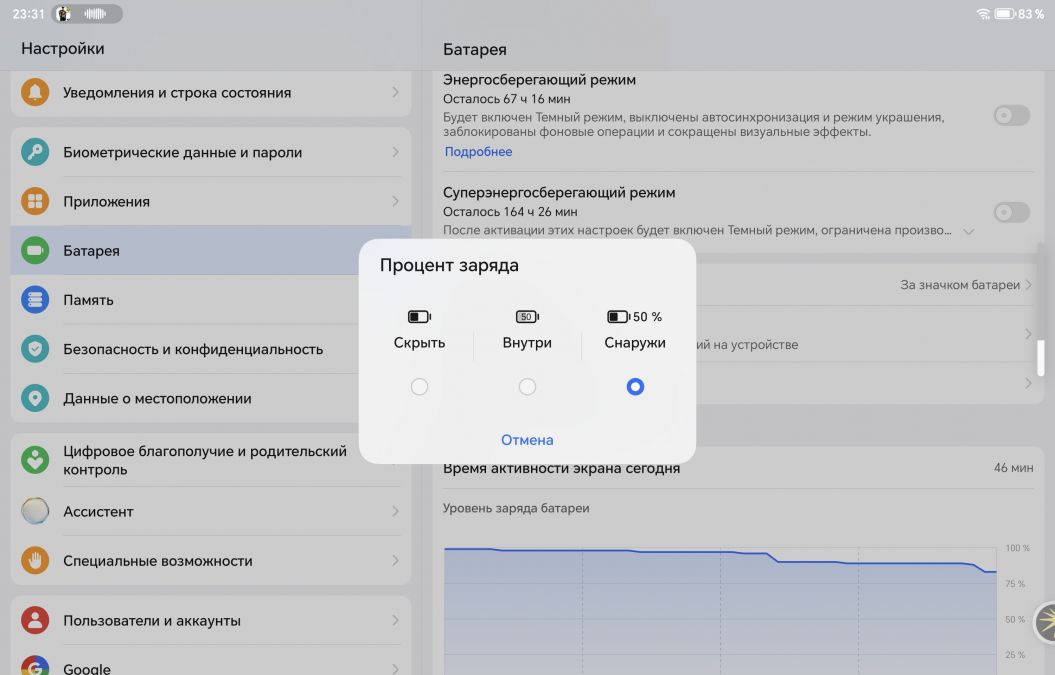Click the red Пользователи и аккаунты icon
This screenshot has width=1055, height=675.
tap(35, 620)
